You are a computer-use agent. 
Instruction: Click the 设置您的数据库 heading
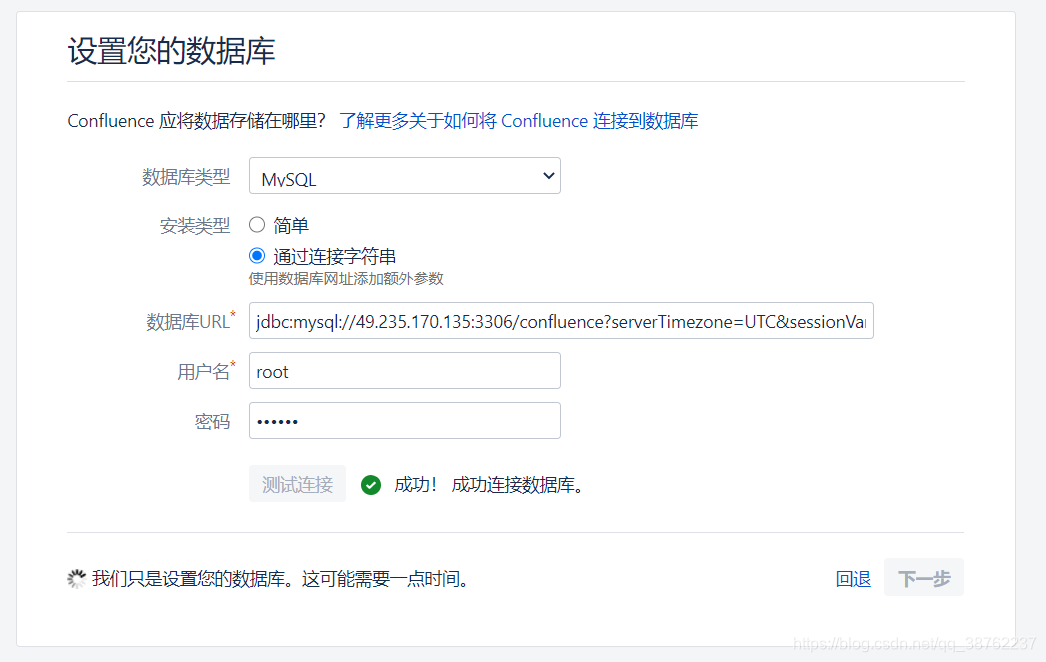click(x=171, y=51)
